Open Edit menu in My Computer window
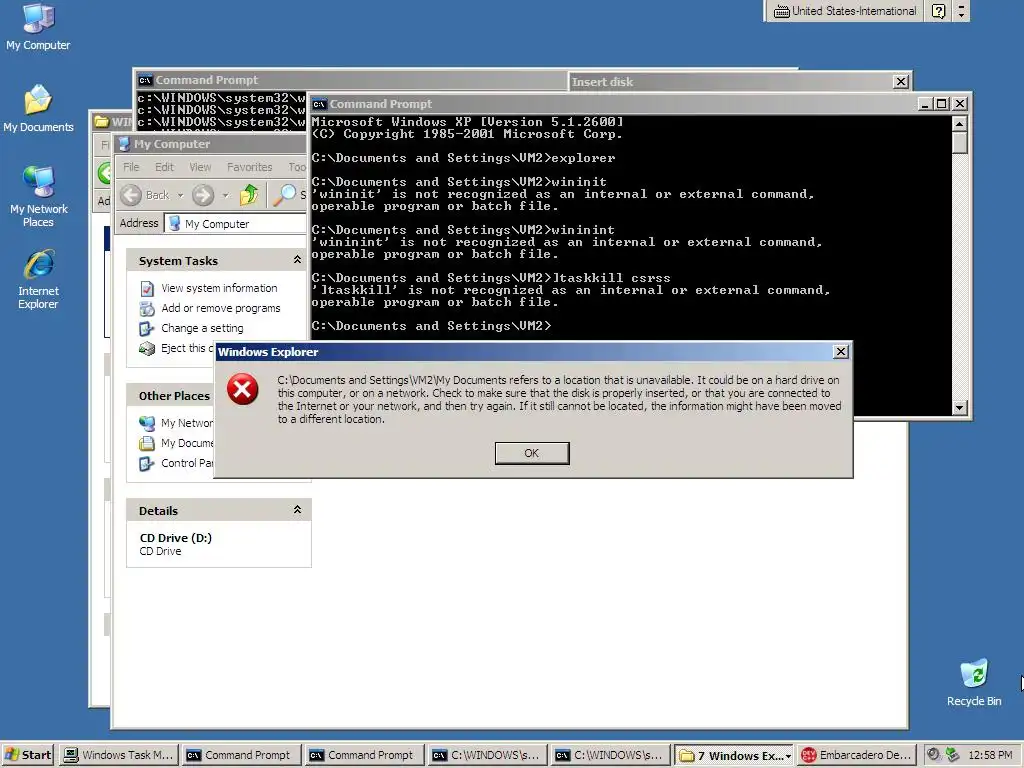 click(164, 167)
